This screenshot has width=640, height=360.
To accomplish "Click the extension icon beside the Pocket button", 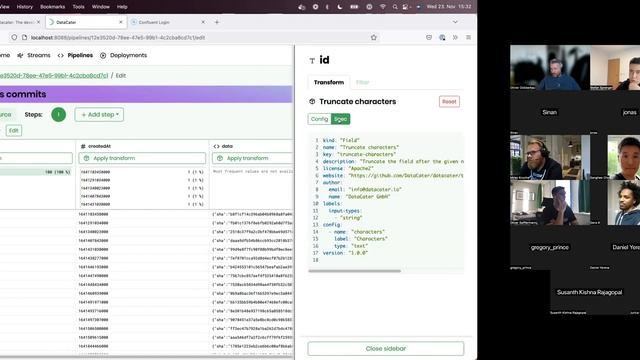I will pyautogui.click(x=442, y=37).
